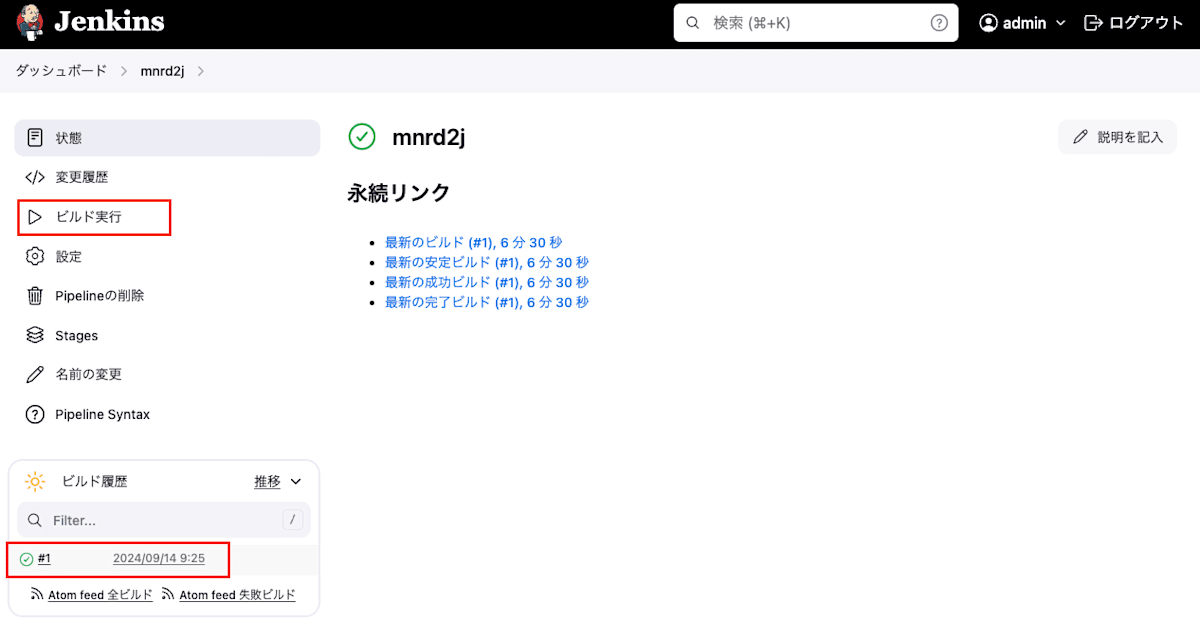Click the 設定 gear icon
Viewport: 1200px width, 640px height.
coord(35,256)
